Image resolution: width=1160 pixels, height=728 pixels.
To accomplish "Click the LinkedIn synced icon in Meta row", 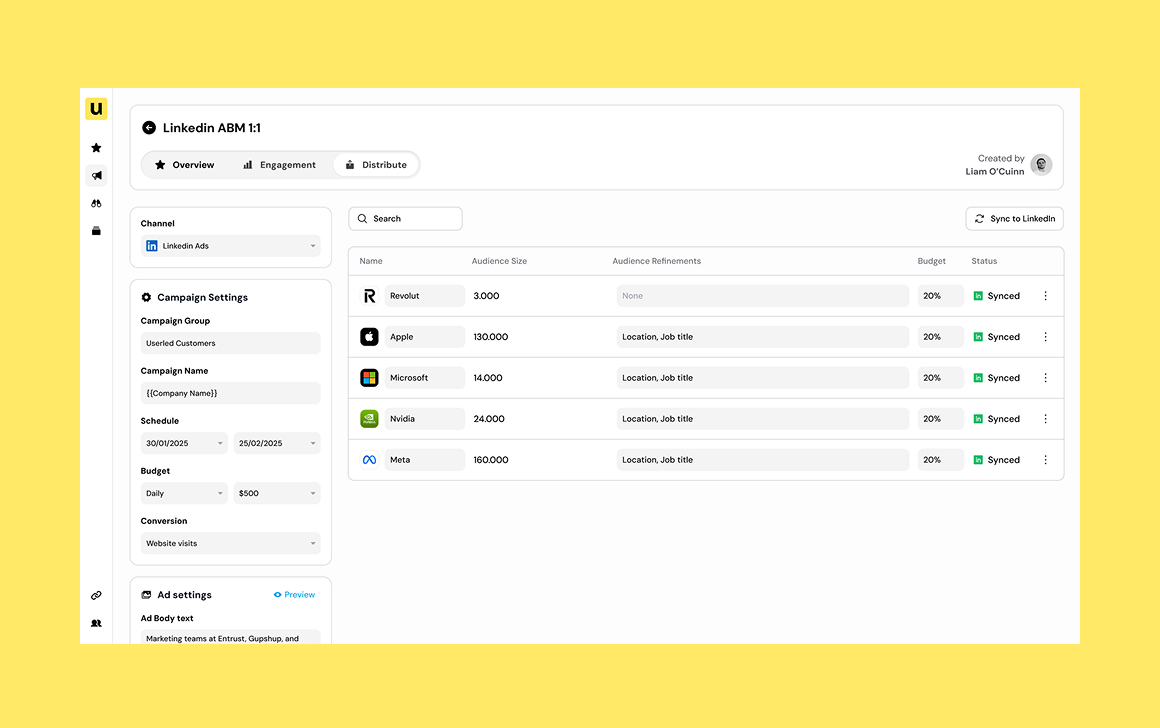I will point(978,460).
